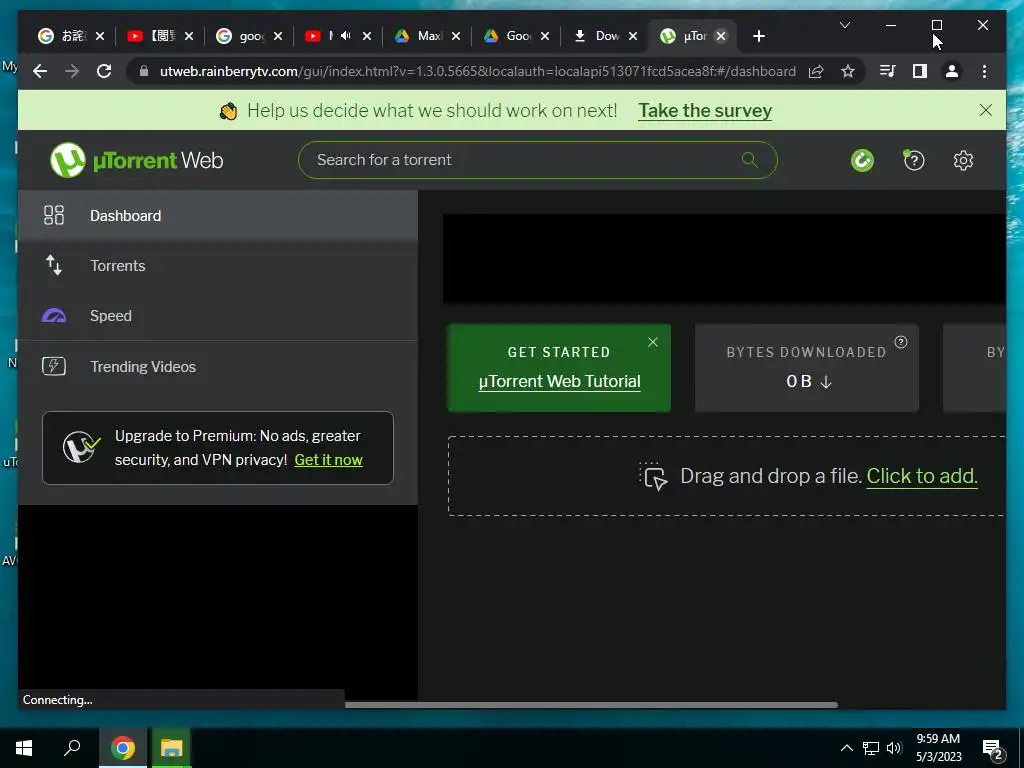Dismiss the survey banner
The height and width of the screenshot is (768, 1024).
coord(985,110)
